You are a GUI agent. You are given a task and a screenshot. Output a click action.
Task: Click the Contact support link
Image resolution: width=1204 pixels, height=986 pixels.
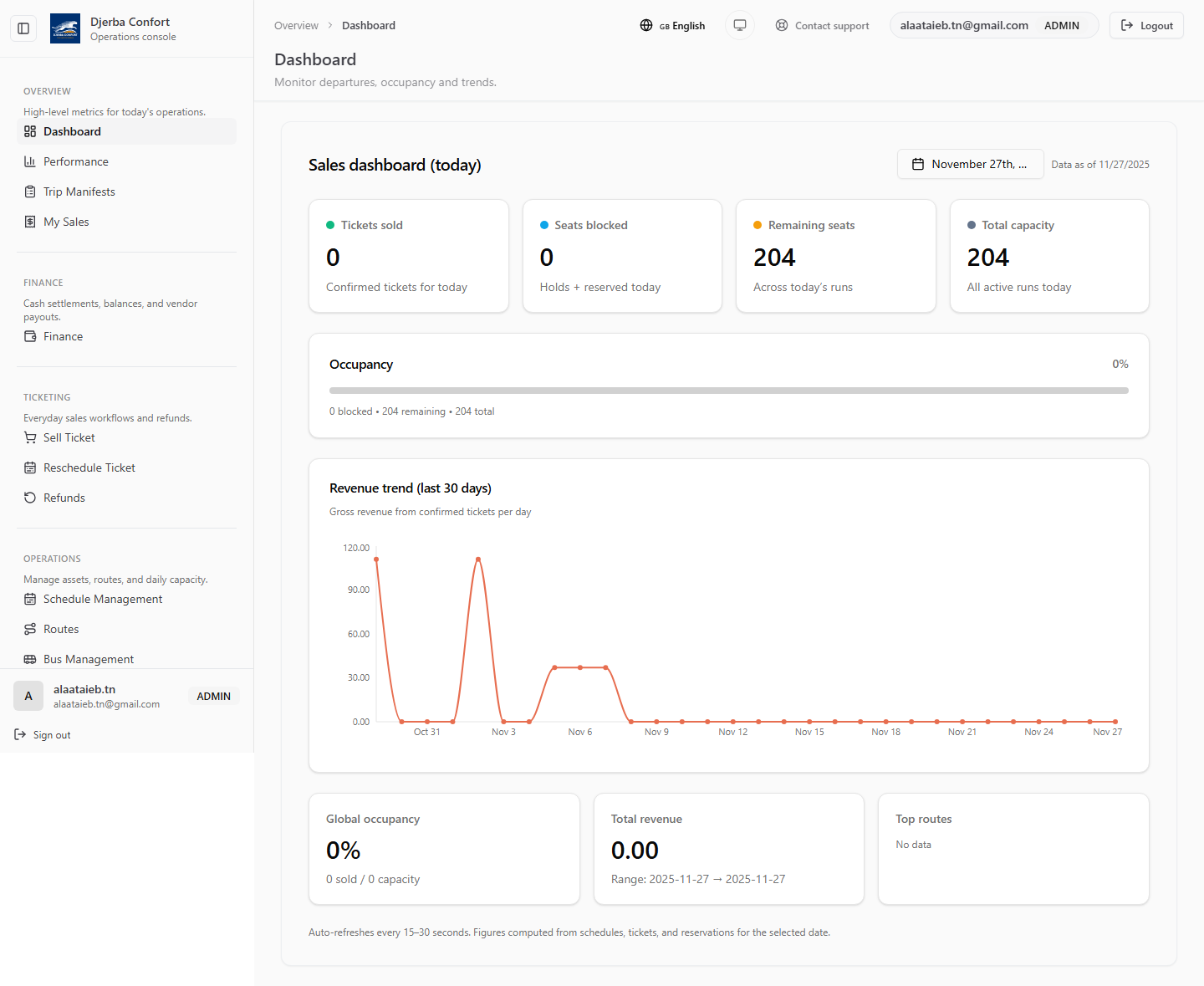(822, 26)
